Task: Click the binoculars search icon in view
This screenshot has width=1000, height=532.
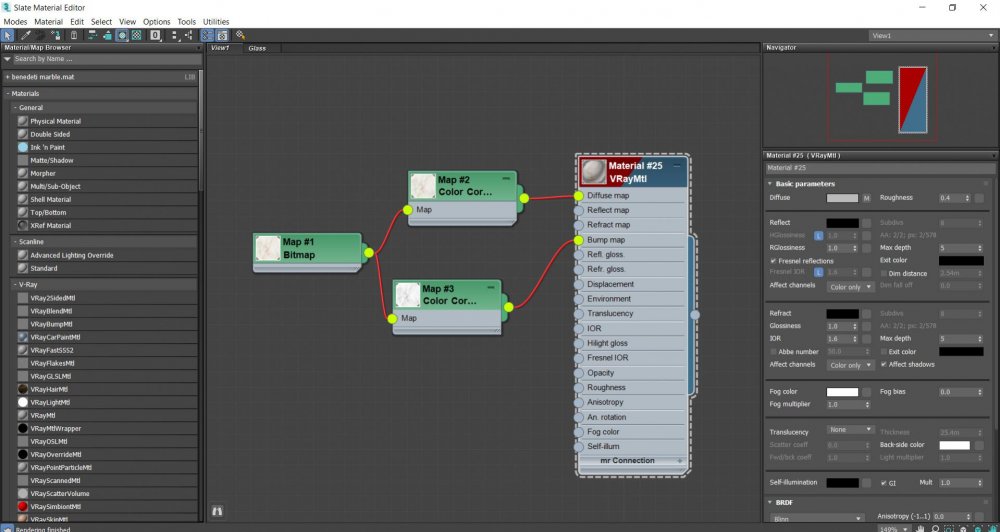Action: [x=217, y=511]
